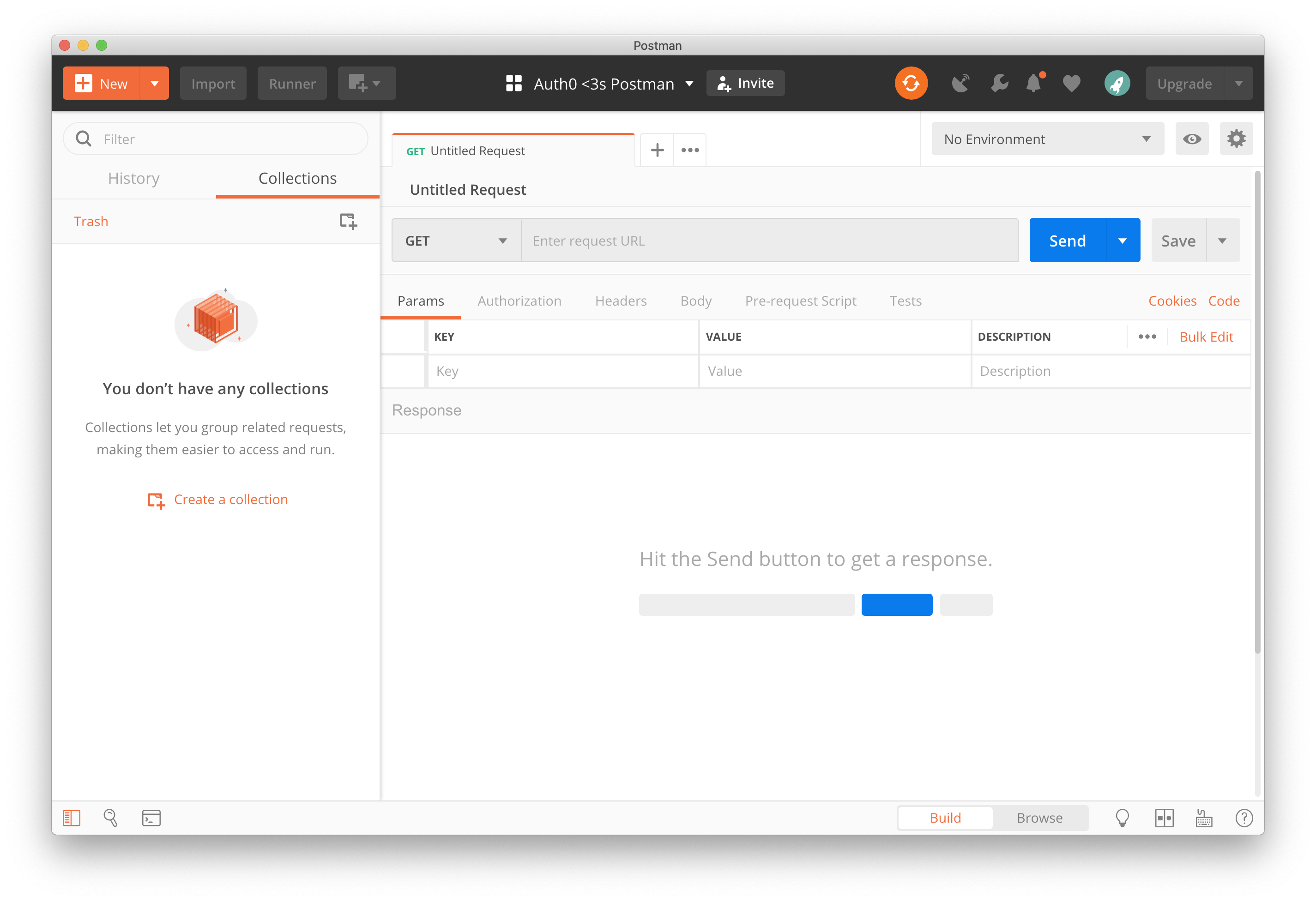Click the Import button
The width and height of the screenshot is (1316, 903).
pos(213,84)
